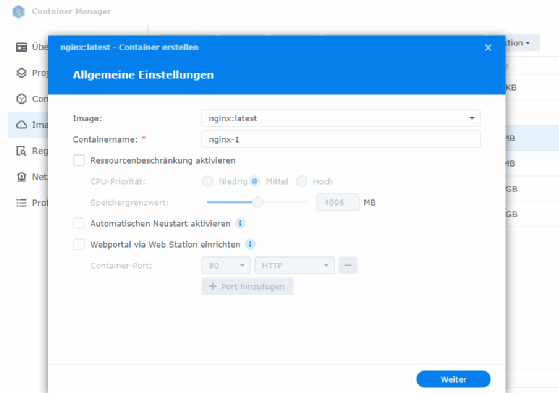Open the Registry search sidebar icon

tap(21, 151)
